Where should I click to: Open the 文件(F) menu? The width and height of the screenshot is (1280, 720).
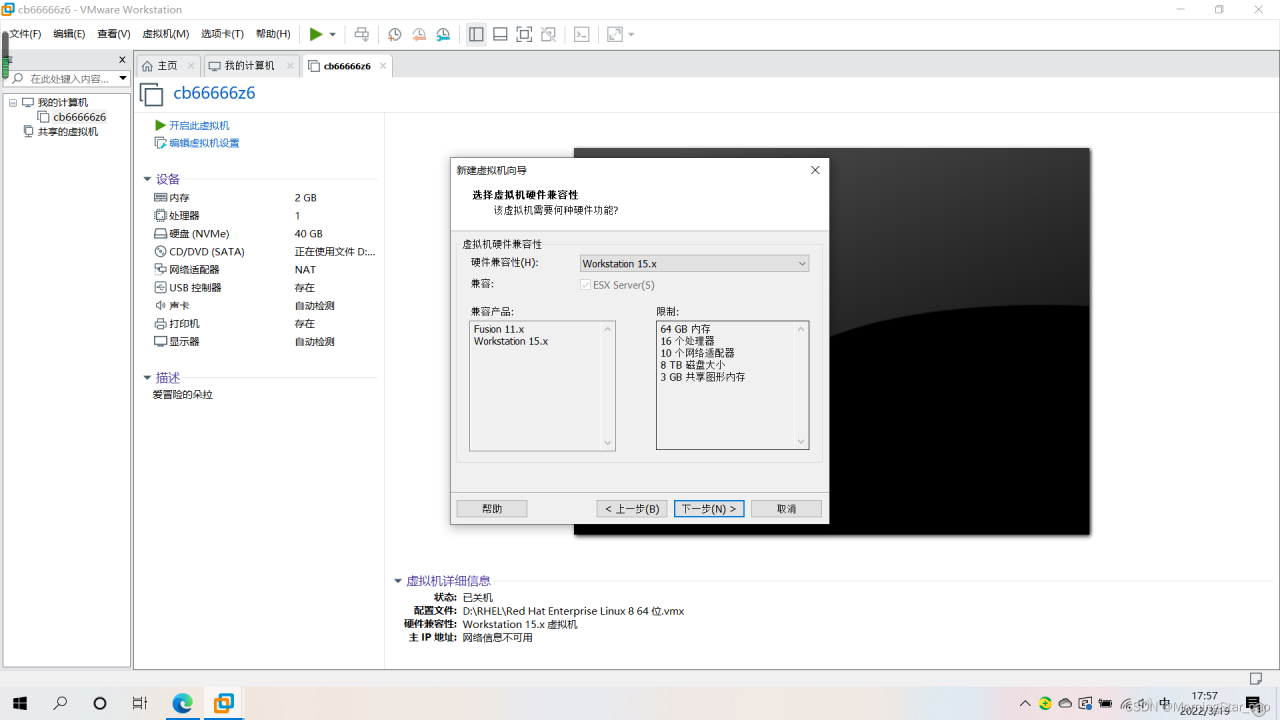point(25,34)
